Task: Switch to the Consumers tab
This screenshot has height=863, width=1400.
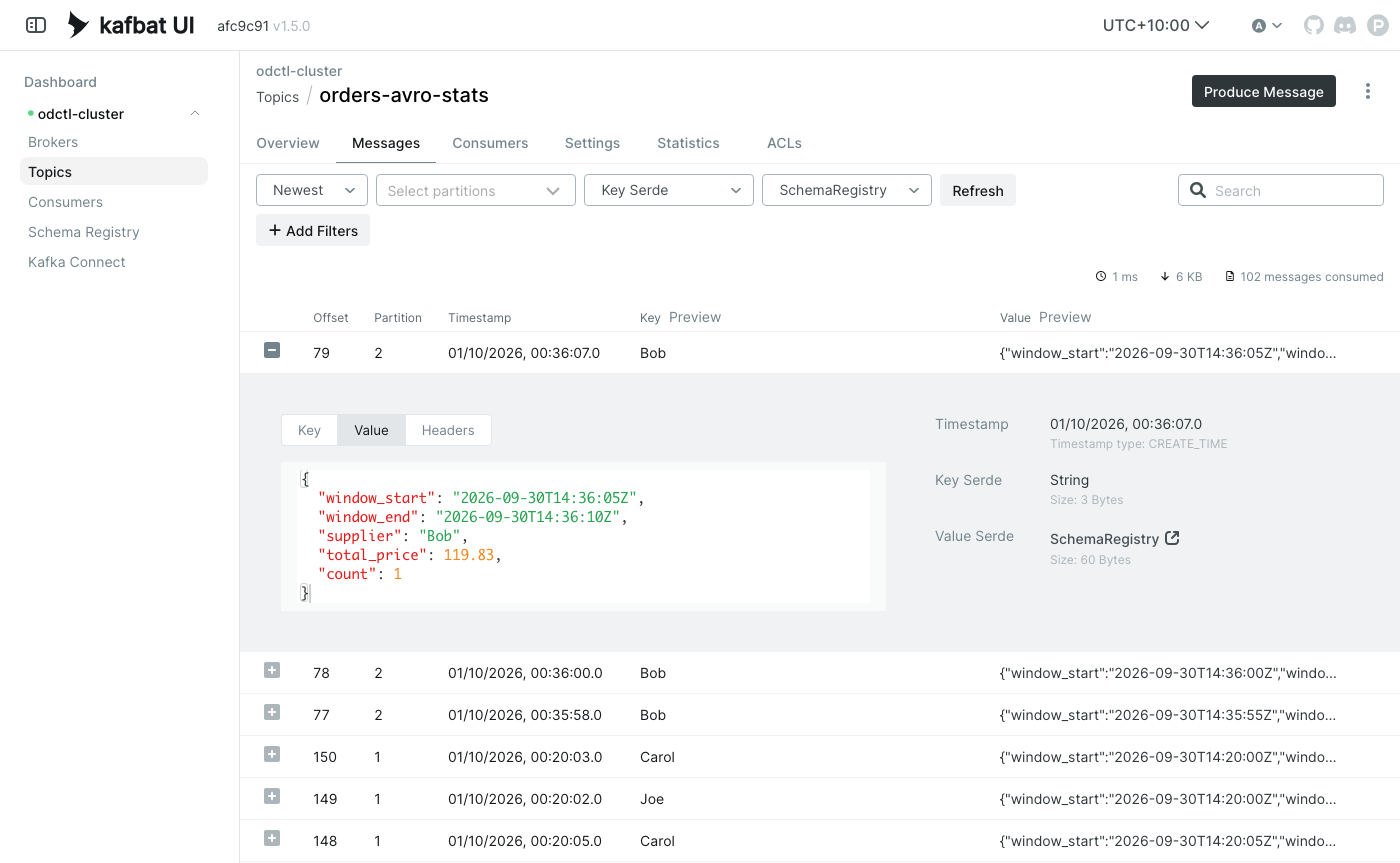Action: pyautogui.click(x=490, y=143)
